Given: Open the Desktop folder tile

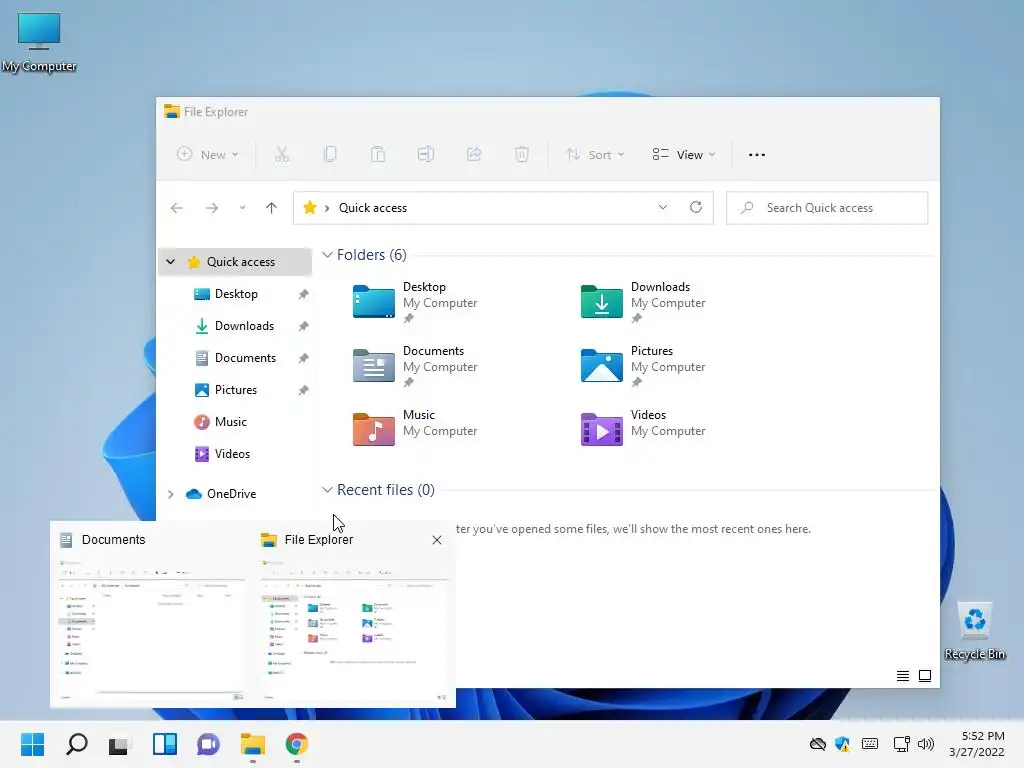Looking at the screenshot, I should (416, 302).
